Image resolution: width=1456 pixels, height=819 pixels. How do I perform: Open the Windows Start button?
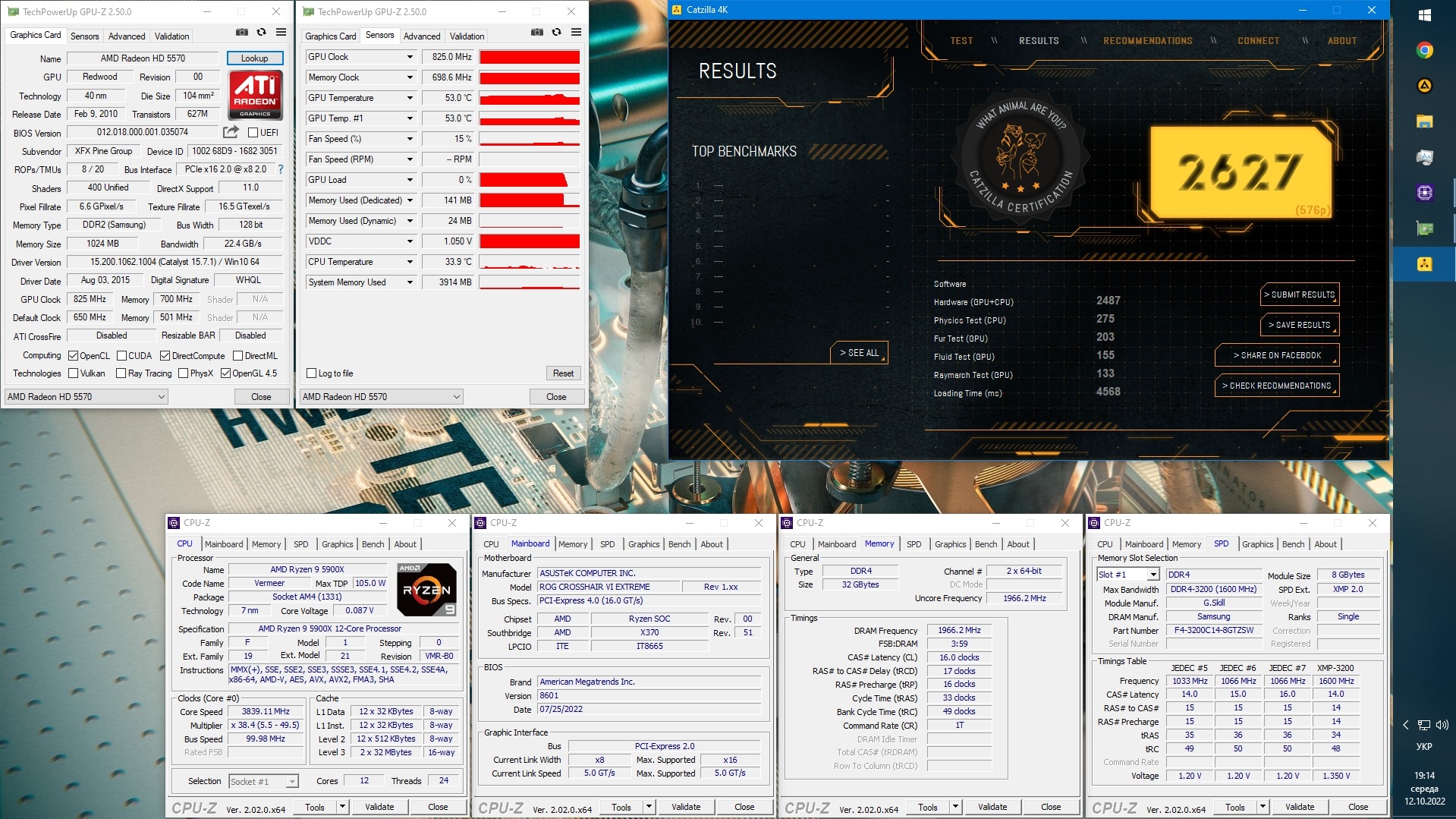coord(1424,15)
